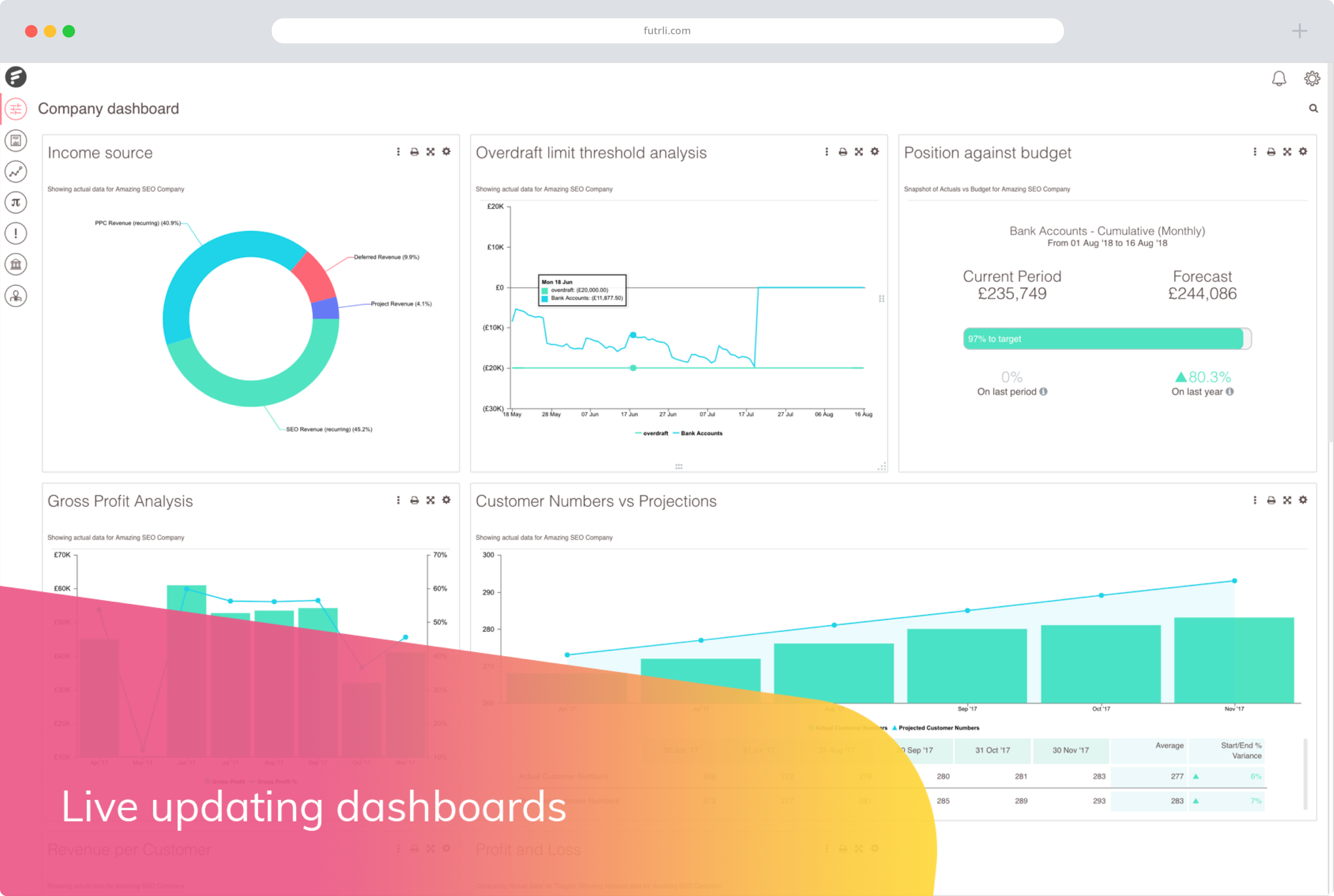Click the dashboard search magnifier icon
Image resolution: width=1334 pixels, height=896 pixels.
click(1314, 108)
